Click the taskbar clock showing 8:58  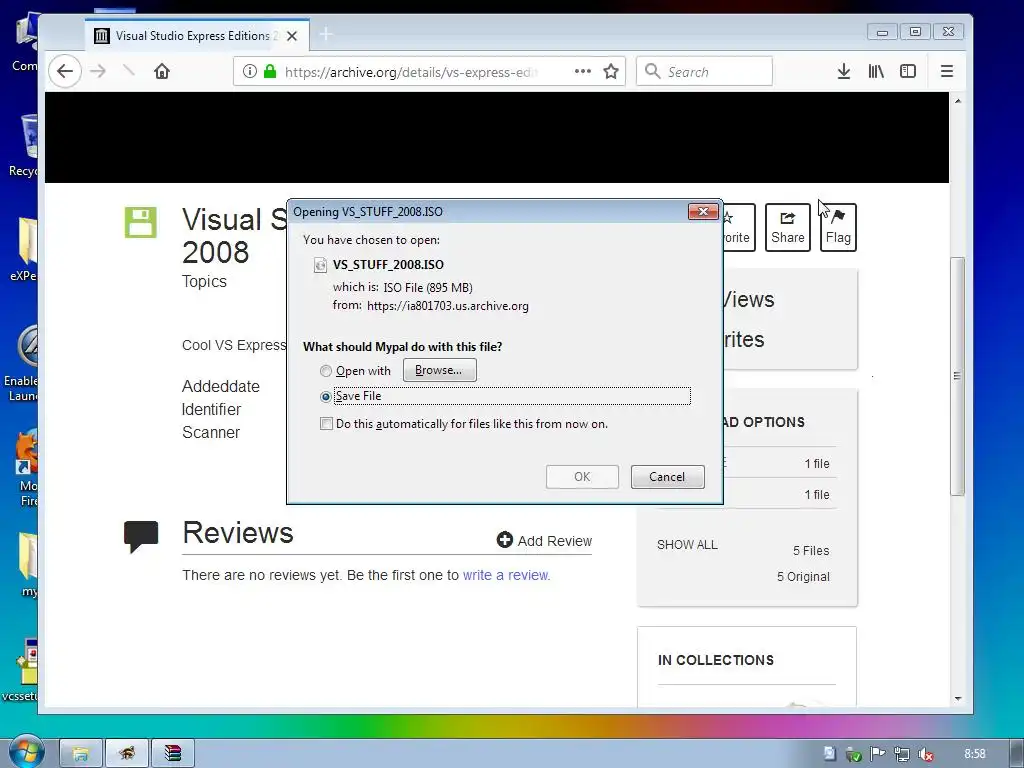[974, 754]
